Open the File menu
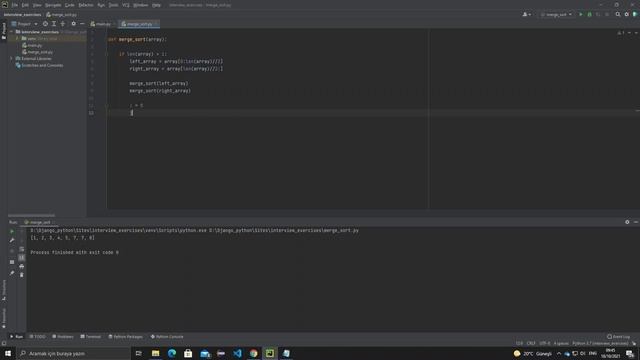Screen dimensions: 640x360 (15, 5)
